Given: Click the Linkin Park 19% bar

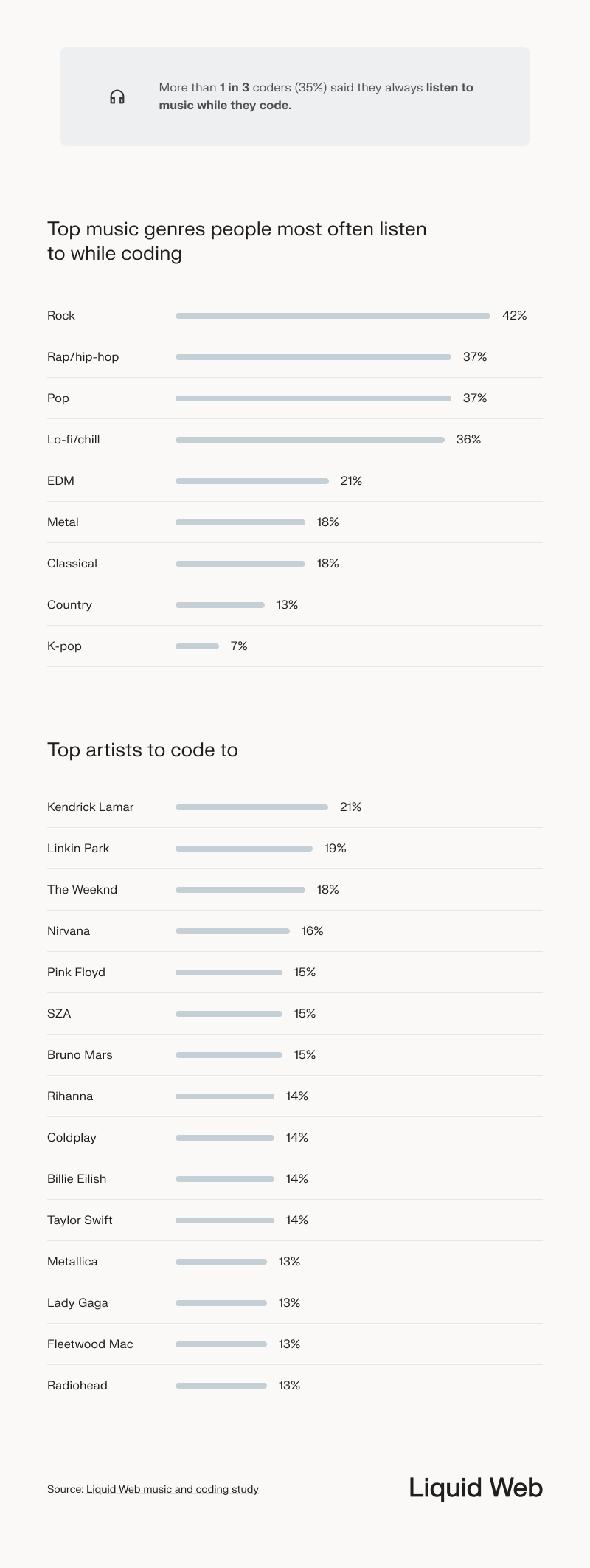Looking at the screenshot, I should point(243,849).
